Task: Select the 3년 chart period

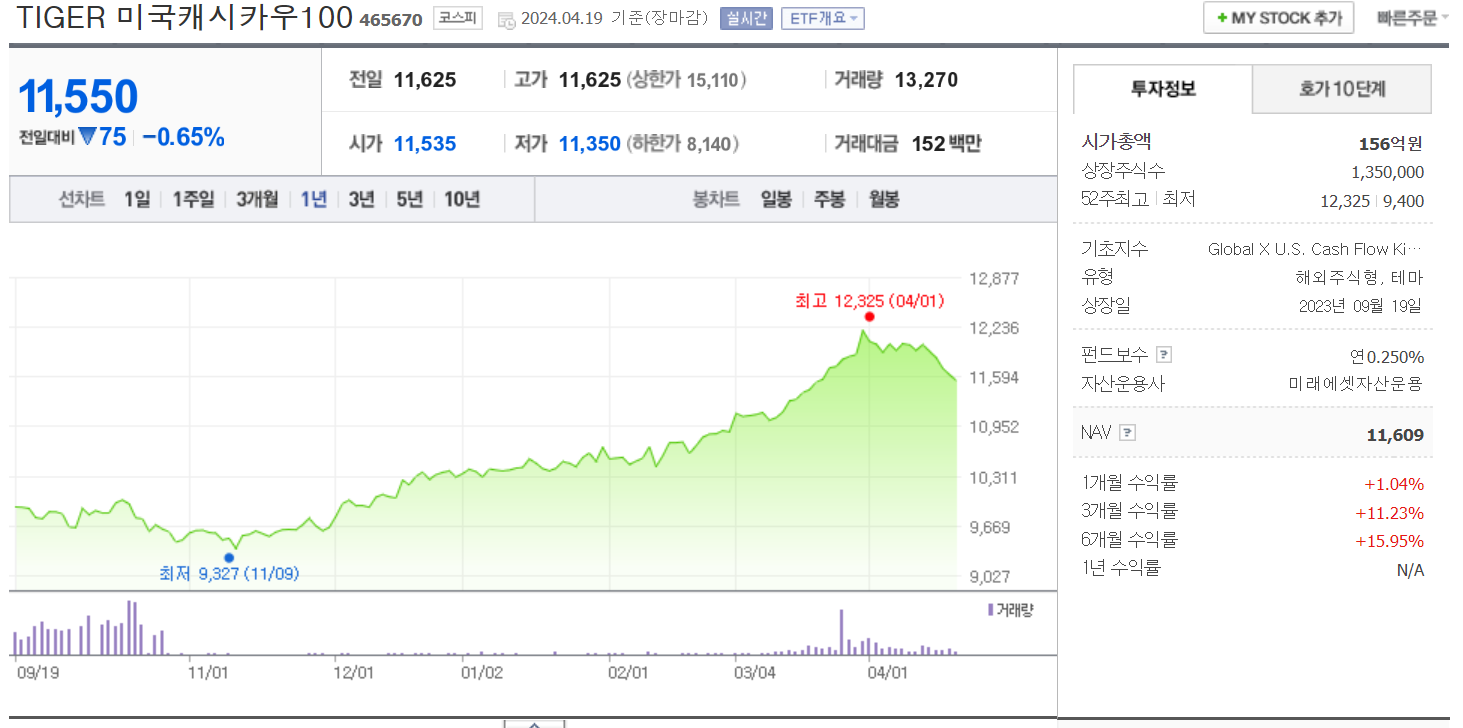Action: (362, 199)
